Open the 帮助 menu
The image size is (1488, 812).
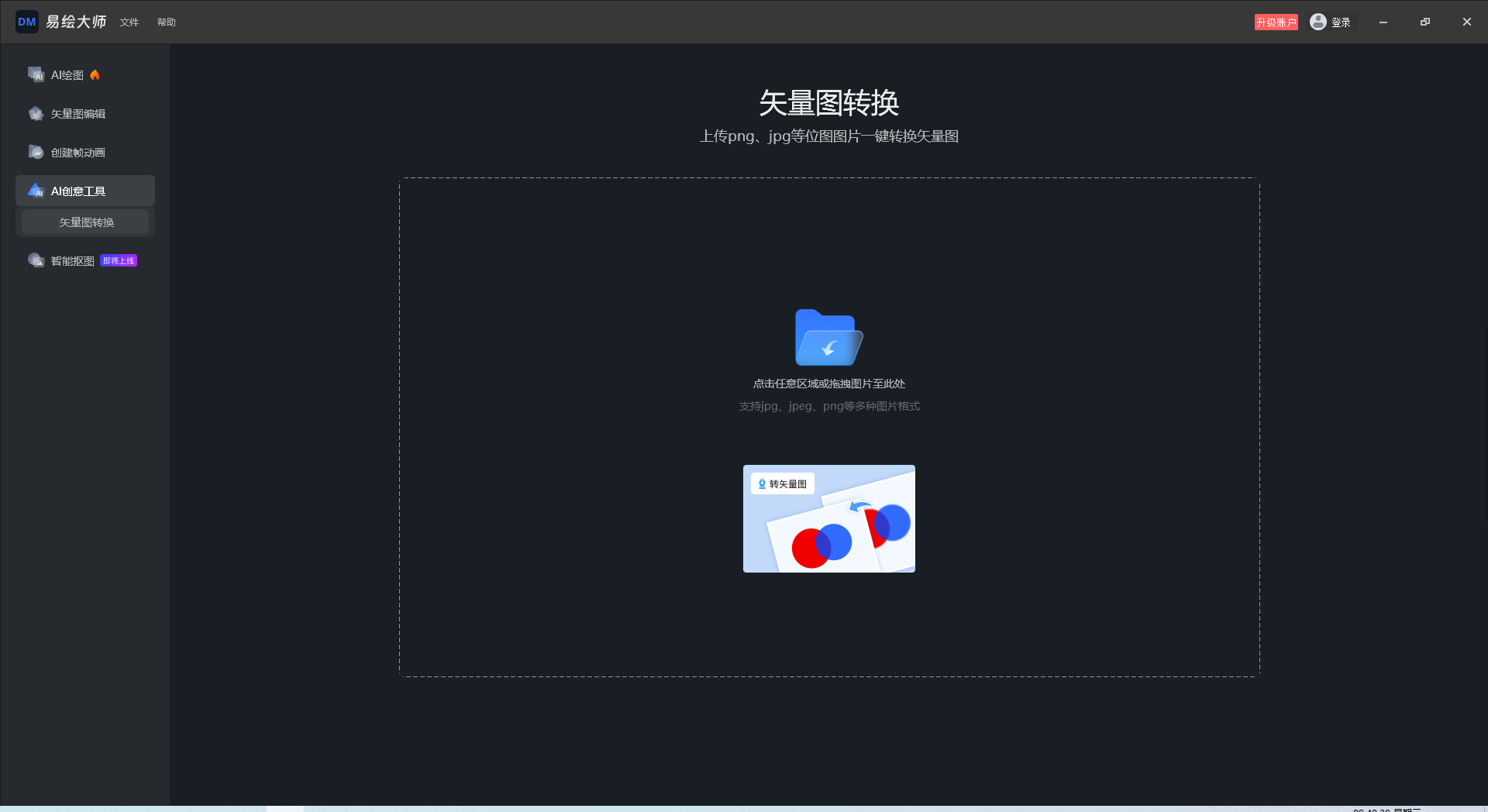[167, 22]
